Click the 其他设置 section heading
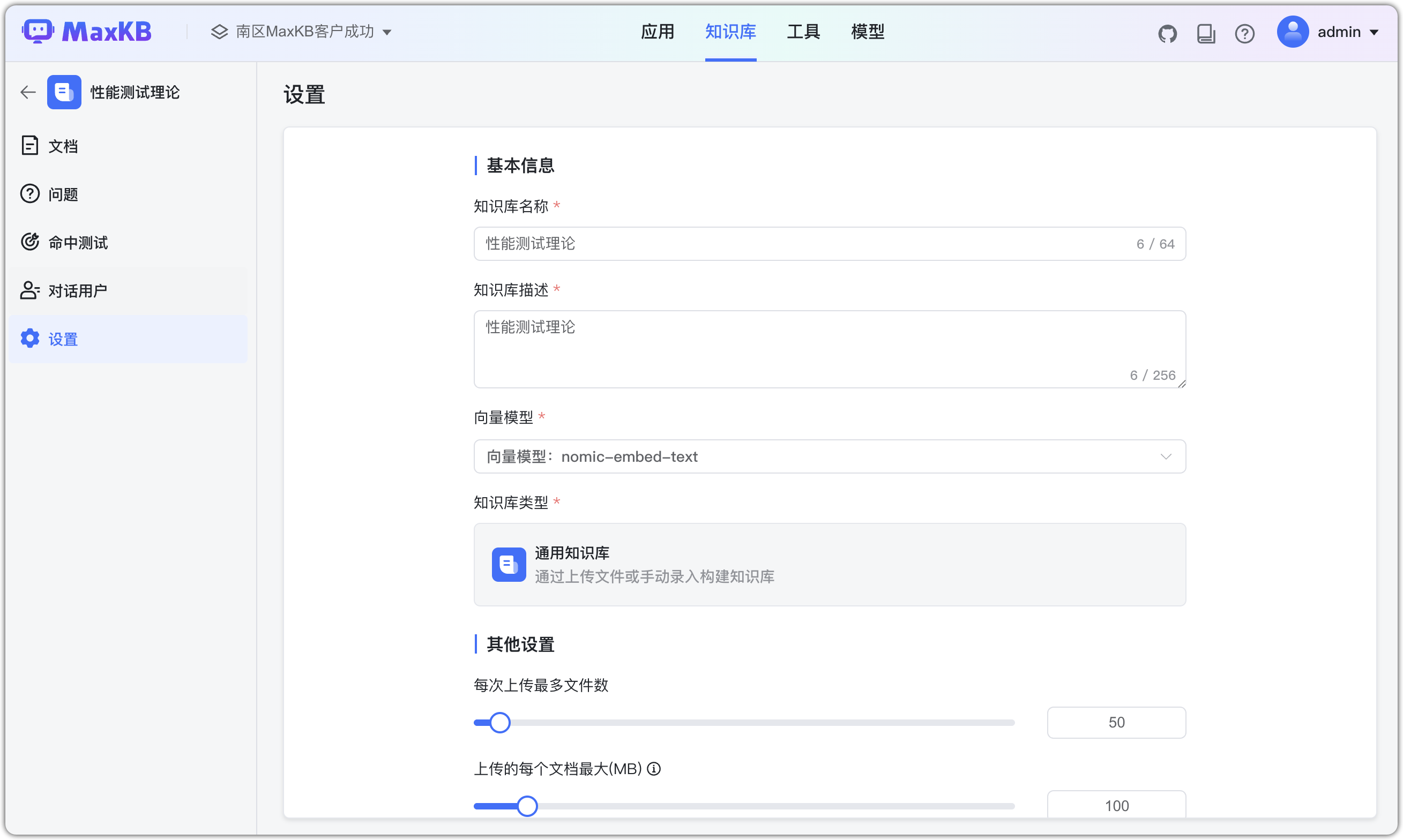This screenshot has height=840, width=1403. pyautogui.click(x=520, y=644)
